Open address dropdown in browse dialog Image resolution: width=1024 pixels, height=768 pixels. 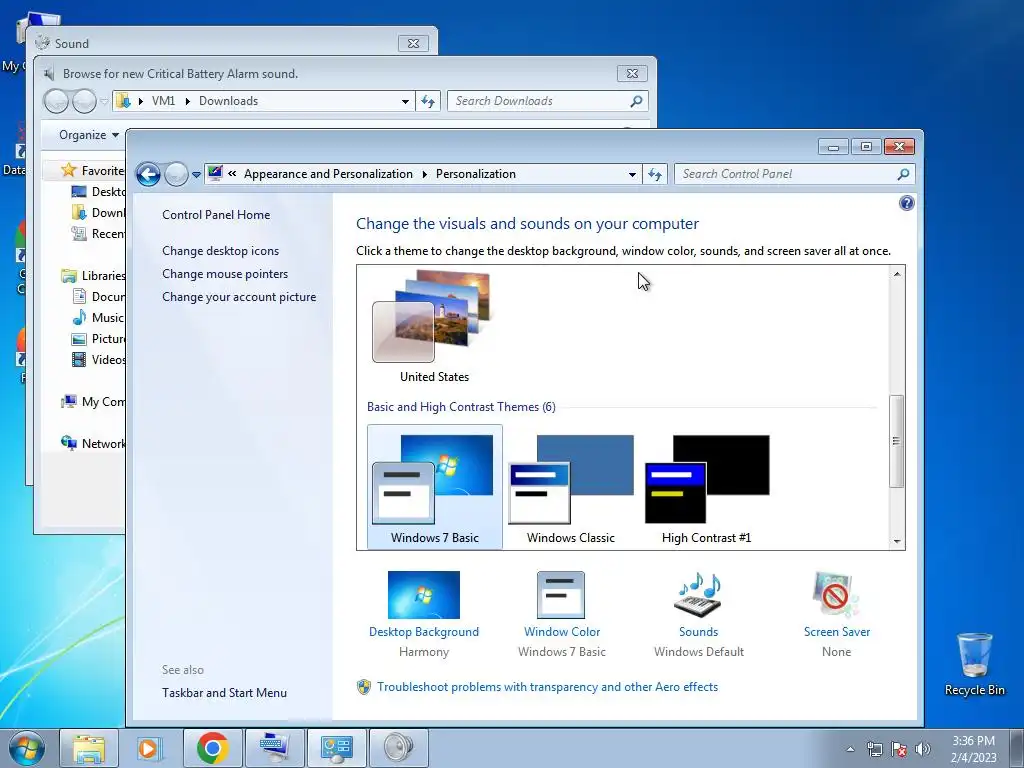click(406, 101)
